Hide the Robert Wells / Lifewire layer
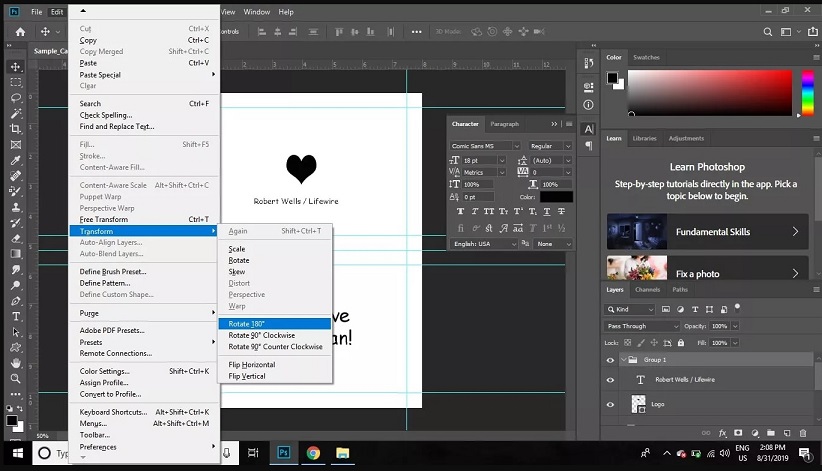The image size is (822, 471). 610,380
